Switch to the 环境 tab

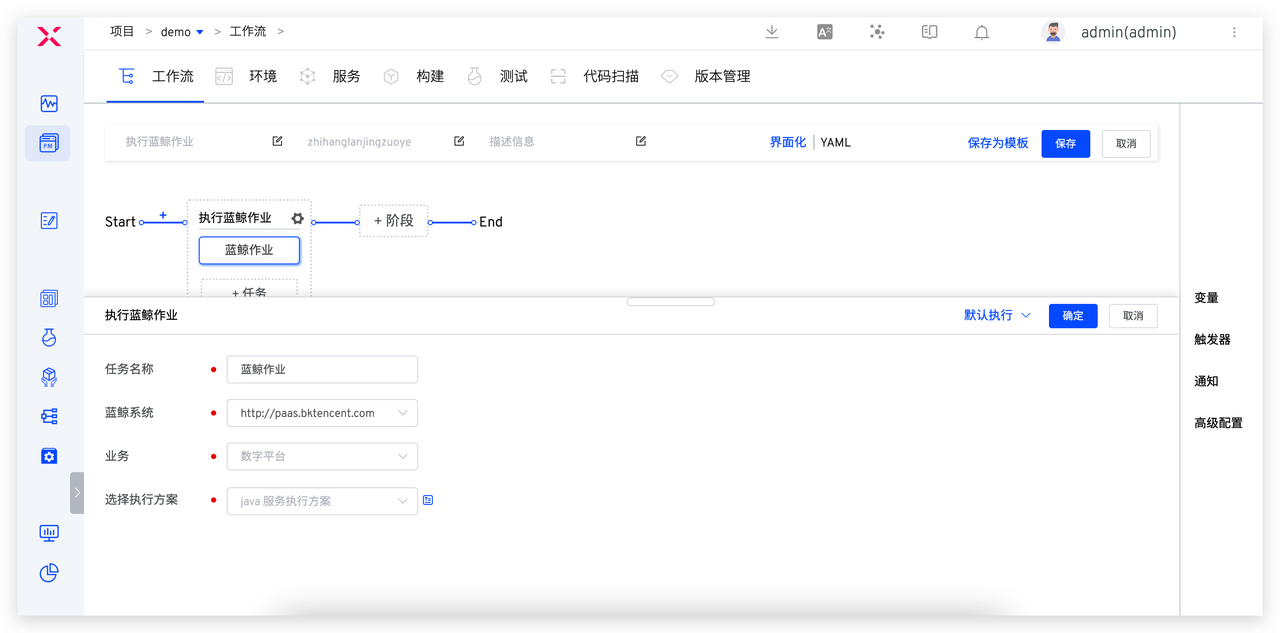246,76
